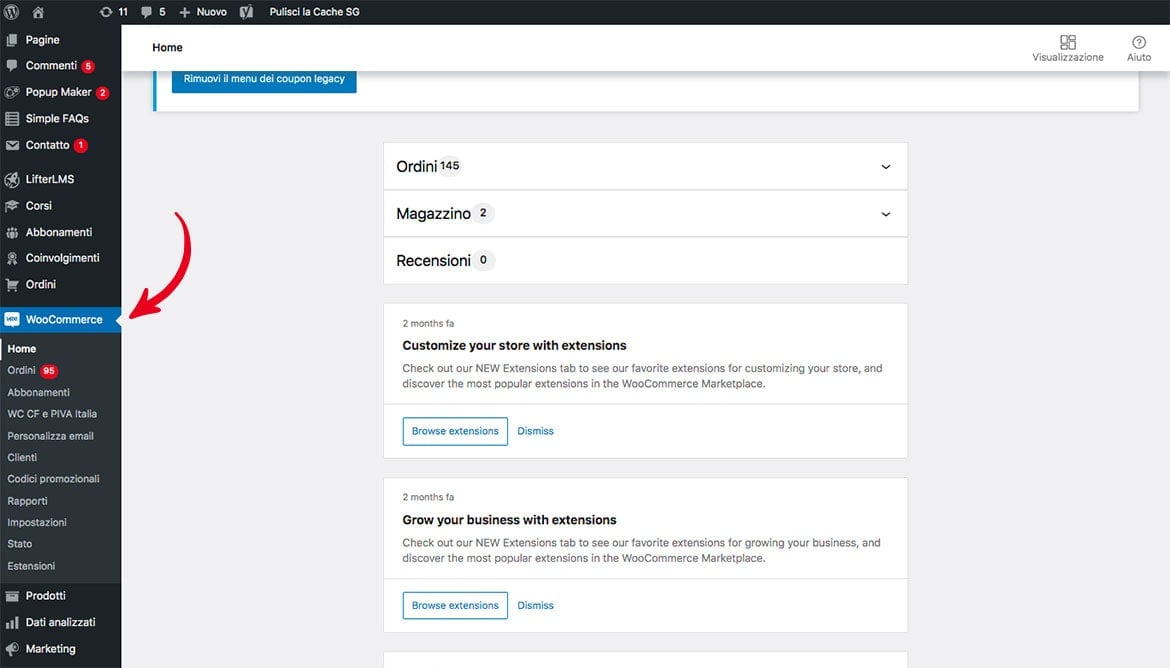Open Commenti menu label in sidebar
The height and width of the screenshot is (668, 1170).
tap(51, 66)
